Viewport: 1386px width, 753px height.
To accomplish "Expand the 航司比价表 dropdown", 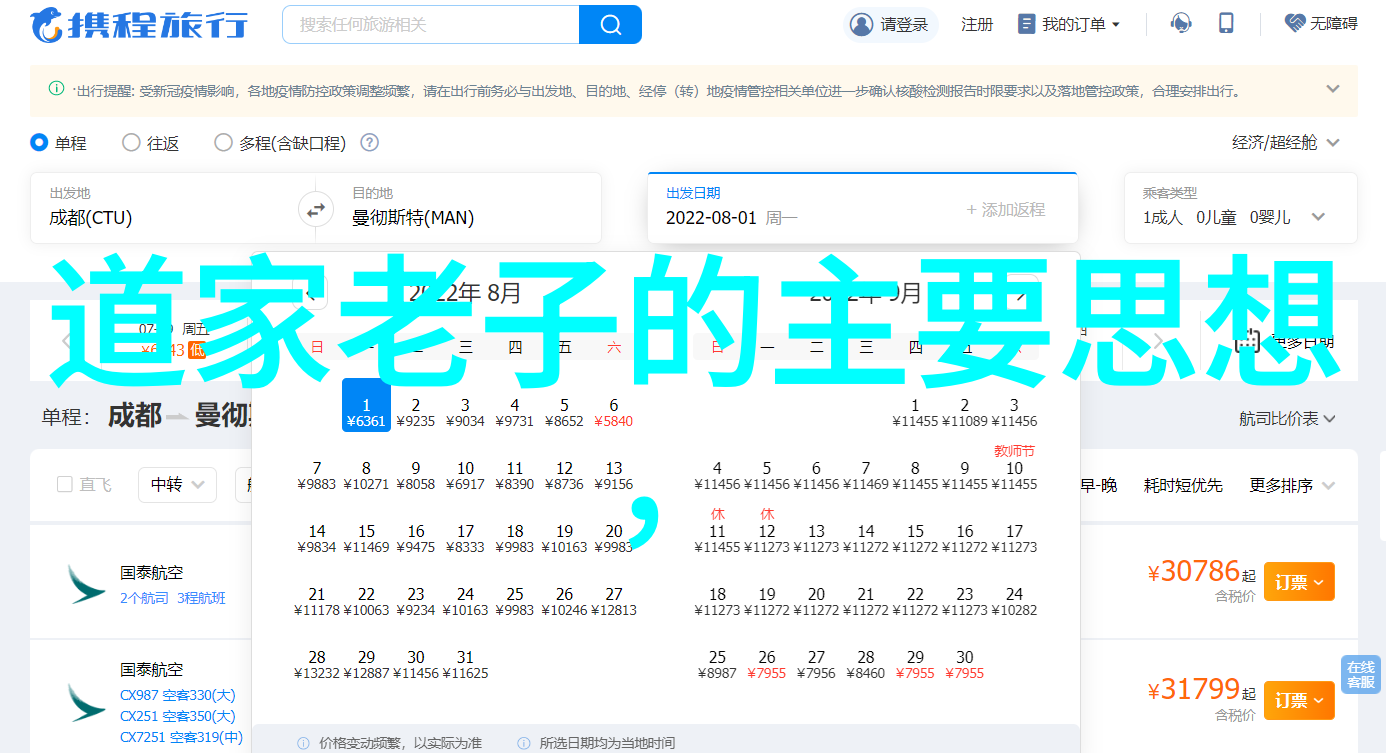I will pyautogui.click(x=1288, y=419).
